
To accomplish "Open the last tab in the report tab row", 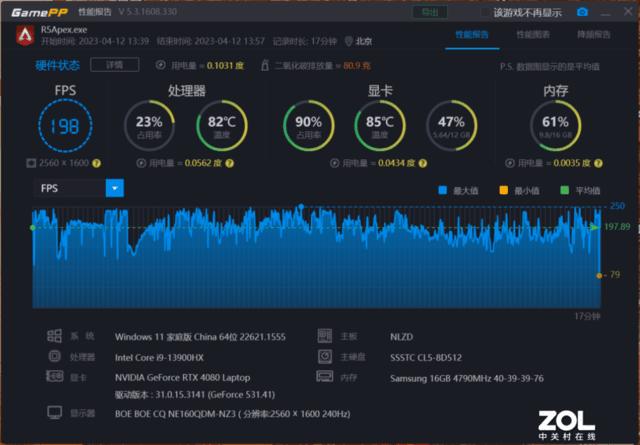I will (x=594, y=35).
